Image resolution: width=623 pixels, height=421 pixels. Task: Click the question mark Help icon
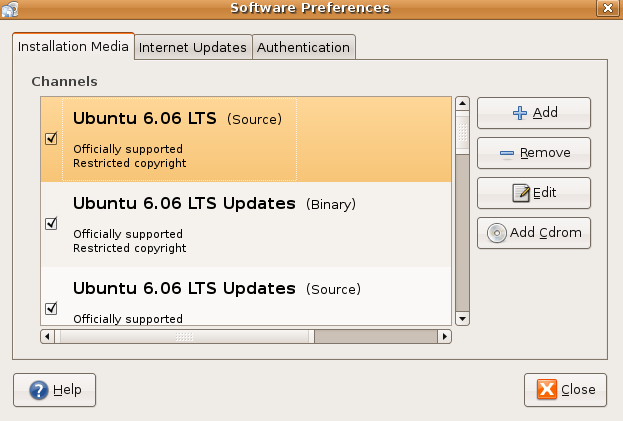39,390
